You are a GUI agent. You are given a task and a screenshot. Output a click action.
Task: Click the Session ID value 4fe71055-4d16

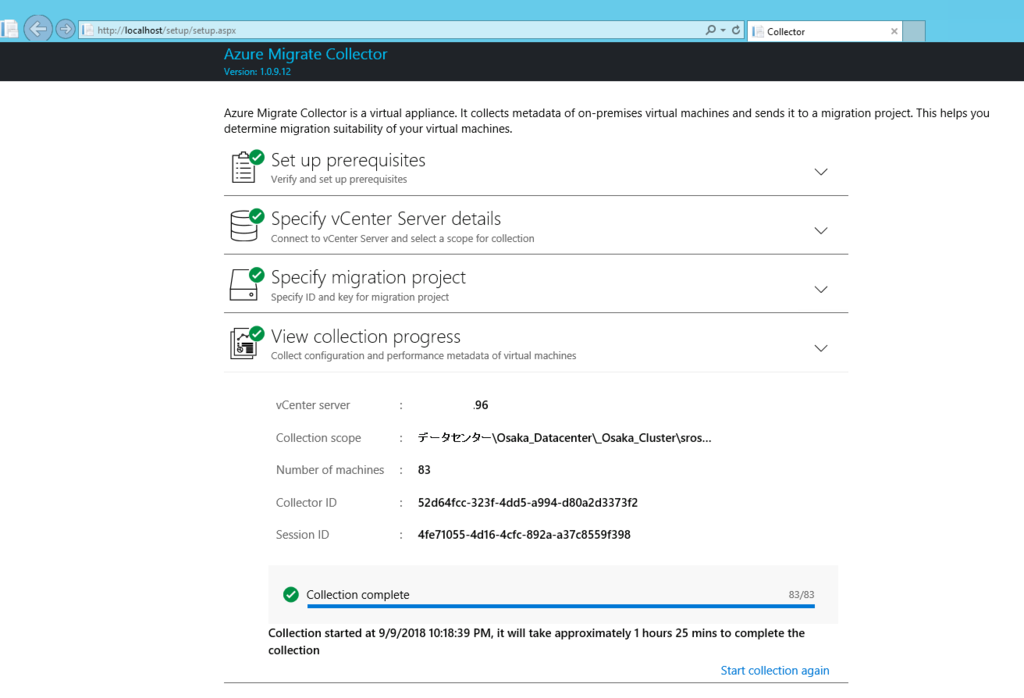pyautogui.click(x=524, y=535)
